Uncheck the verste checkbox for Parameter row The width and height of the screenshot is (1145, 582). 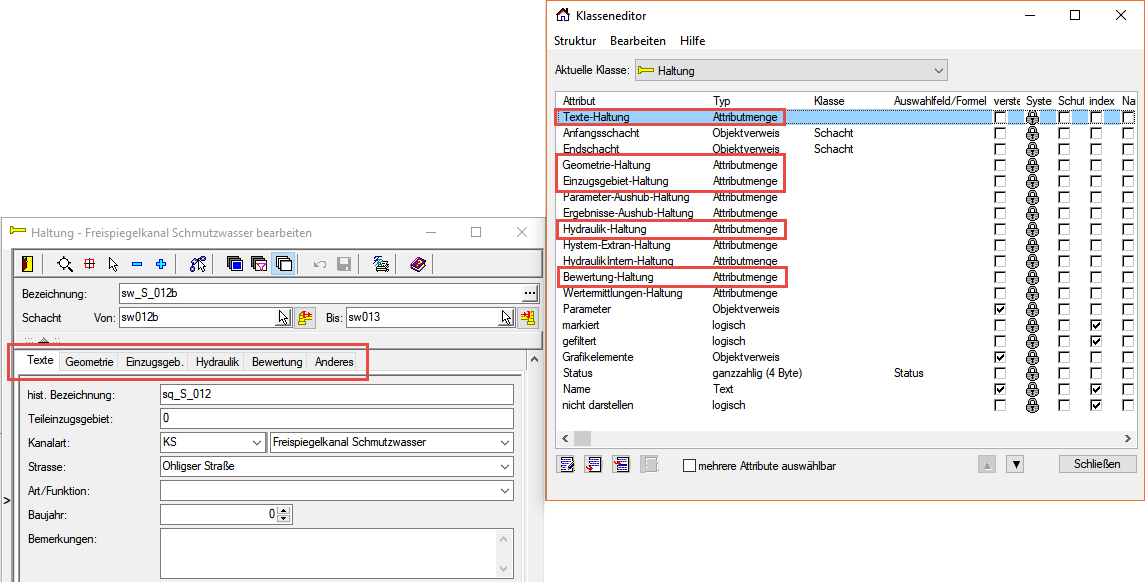1000,309
